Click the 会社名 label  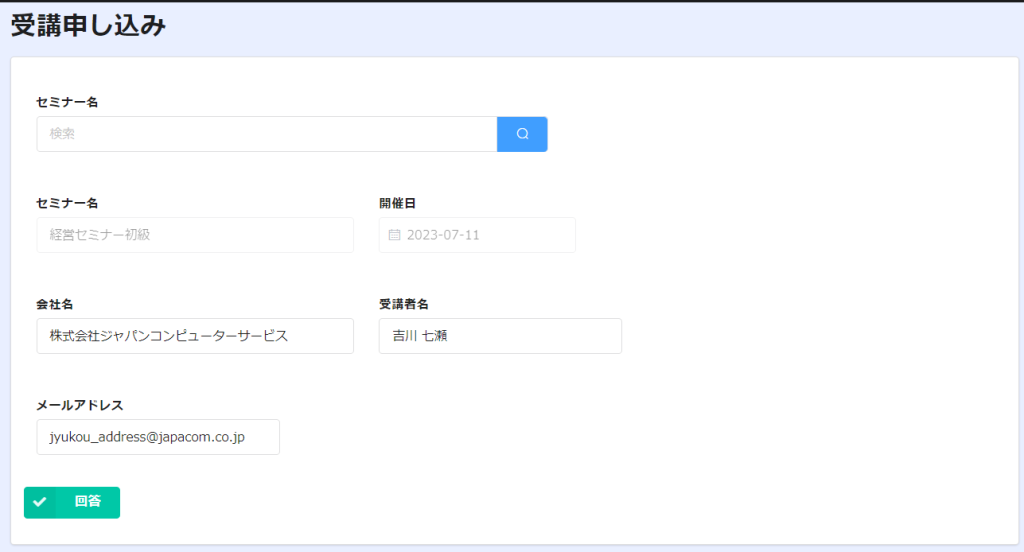tap(55, 304)
